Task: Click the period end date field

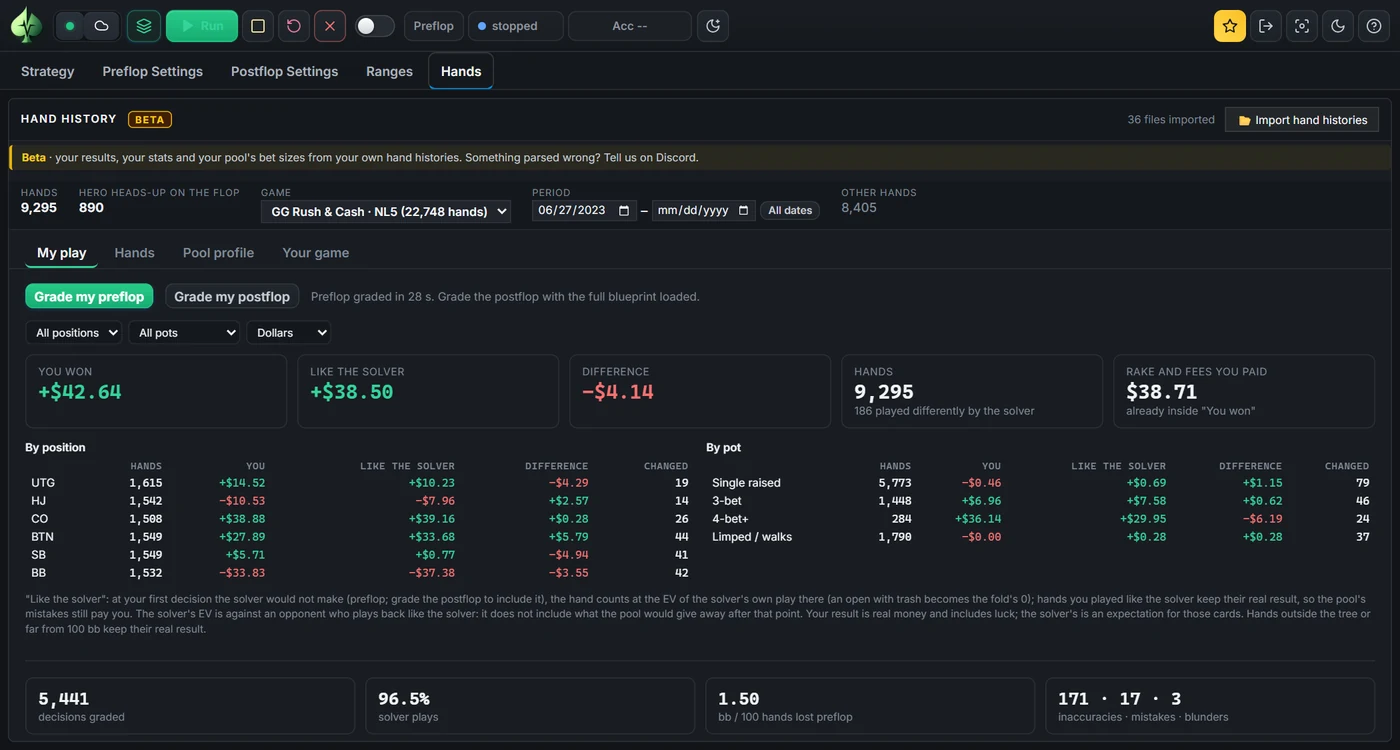Action: (704, 211)
